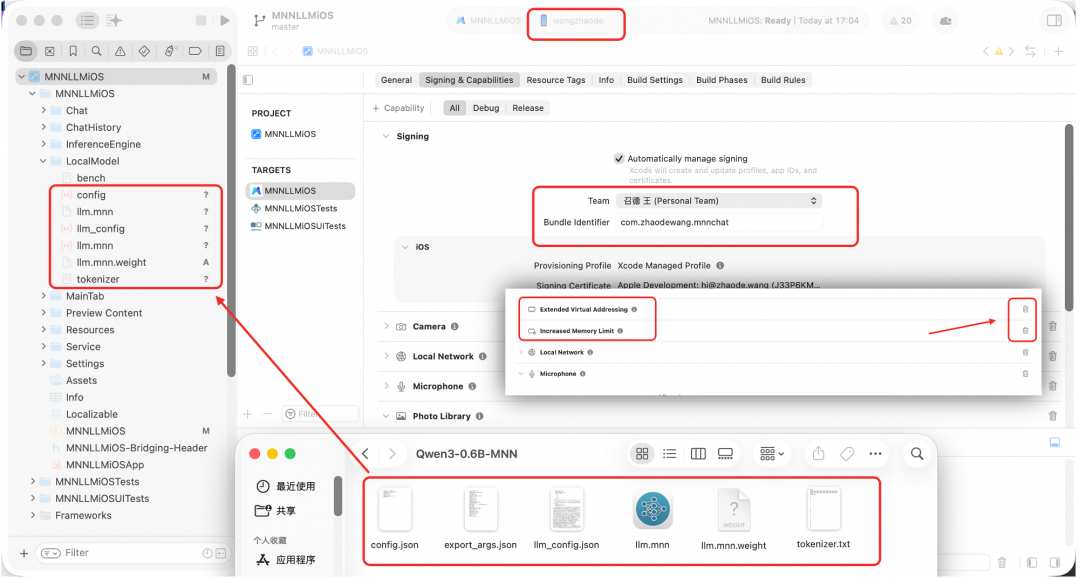Switch Finder to list view
The width and height of the screenshot is (1080, 578).
[x=669, y=453]
